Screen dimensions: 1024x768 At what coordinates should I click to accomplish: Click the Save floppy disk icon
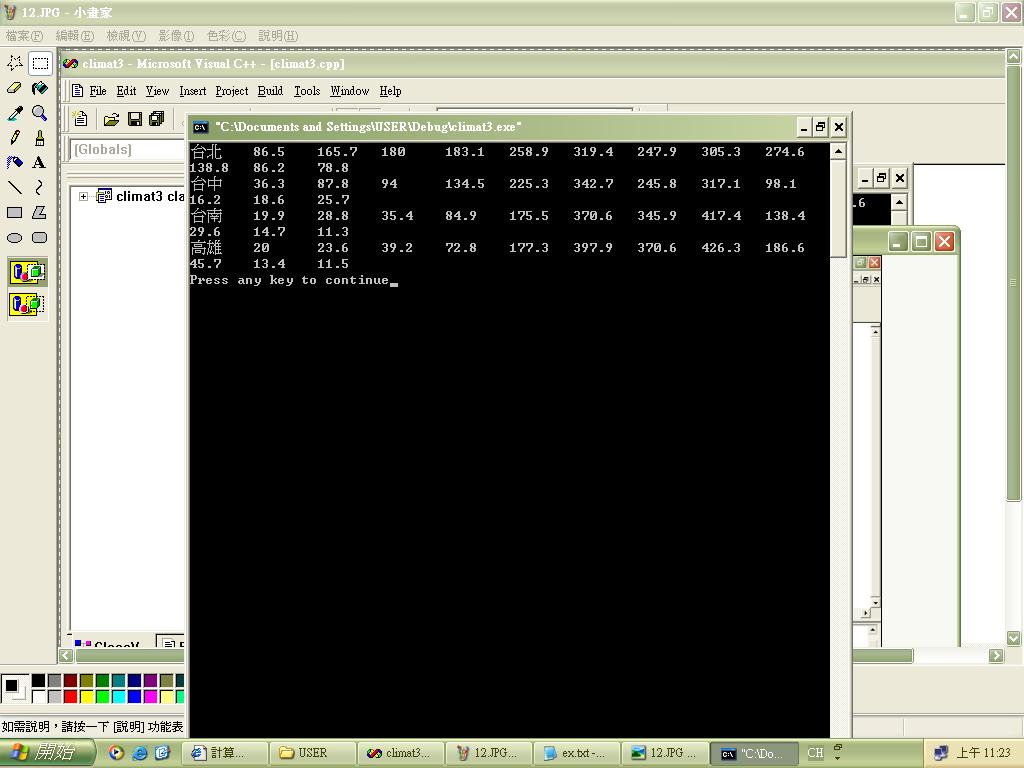coord(134,119)
